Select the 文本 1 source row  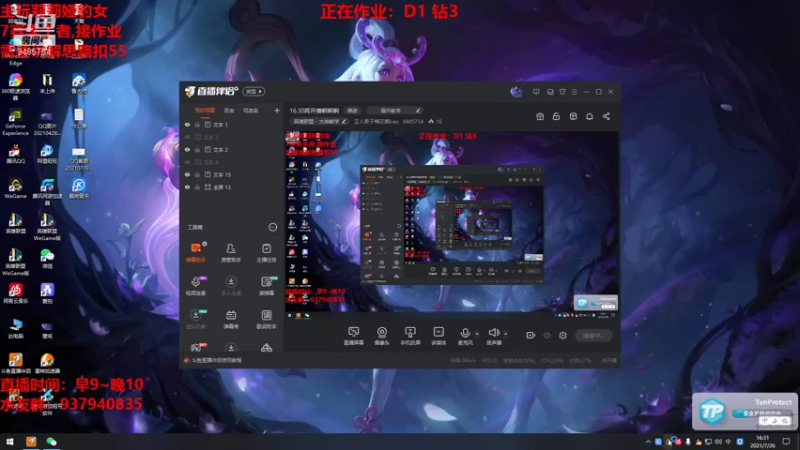click(232, 124)
